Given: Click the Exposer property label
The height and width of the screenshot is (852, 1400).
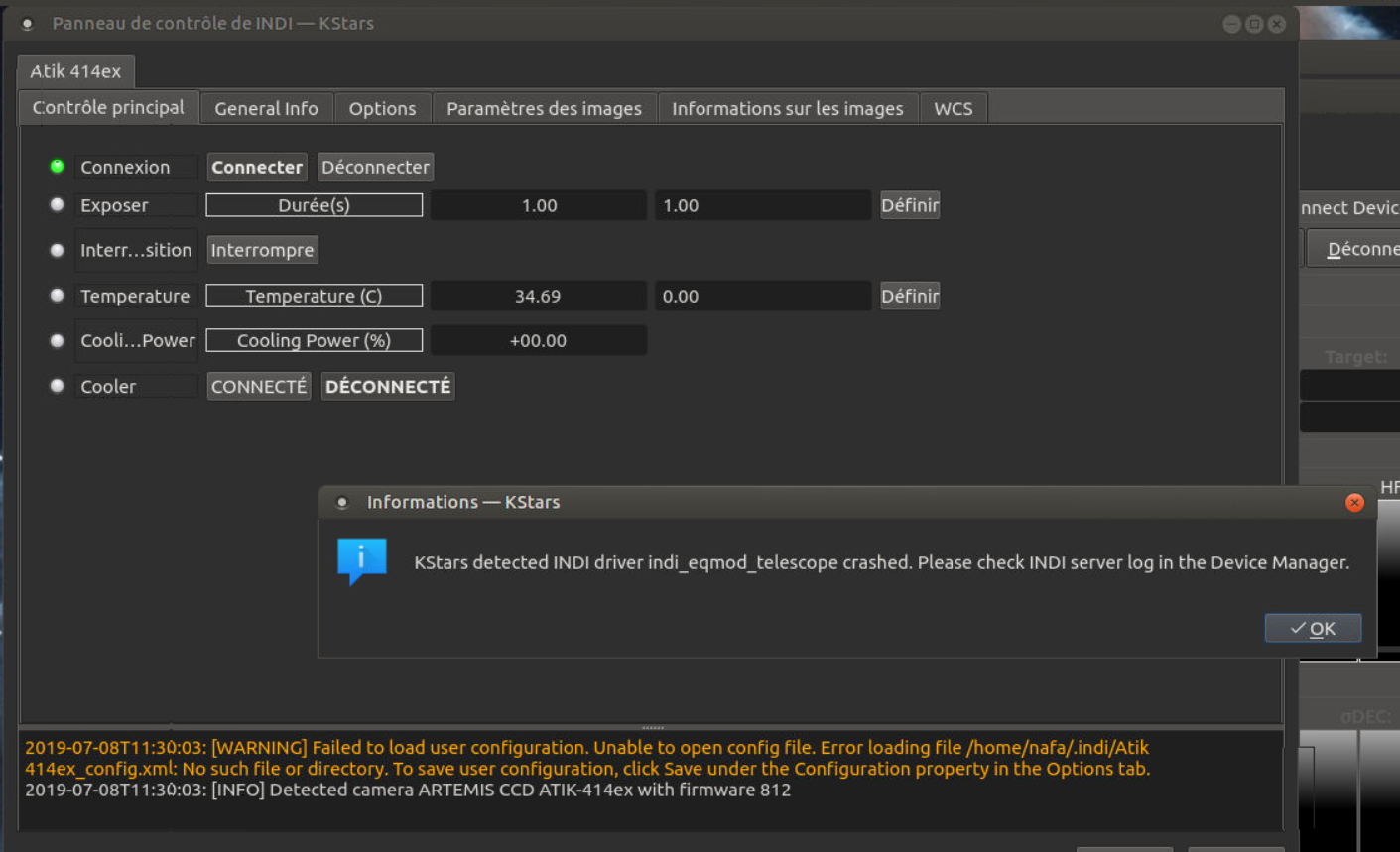Looking at the screenshot, I should [x=136, y=205].
